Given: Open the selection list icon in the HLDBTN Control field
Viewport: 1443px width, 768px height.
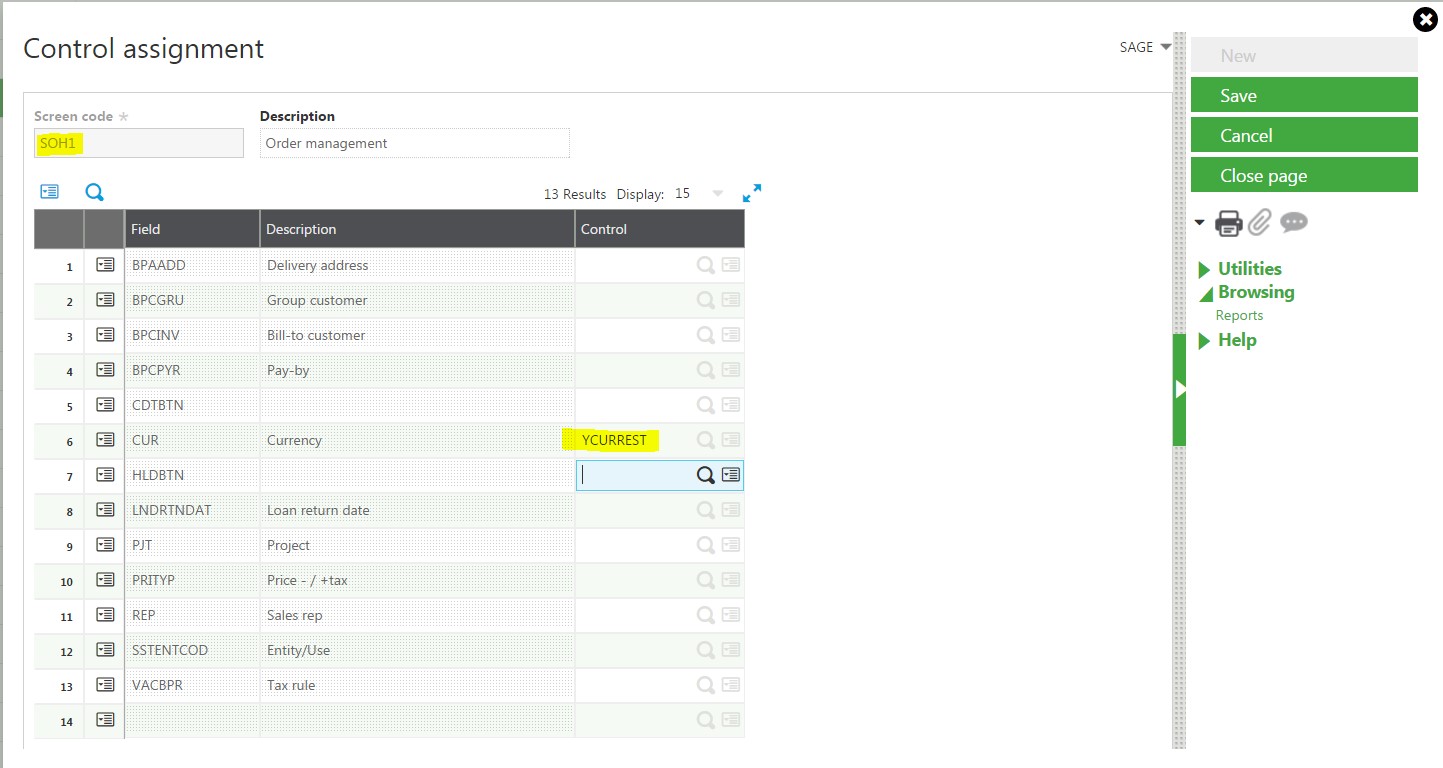Looking at the screenshot, I should pos(730,475).
